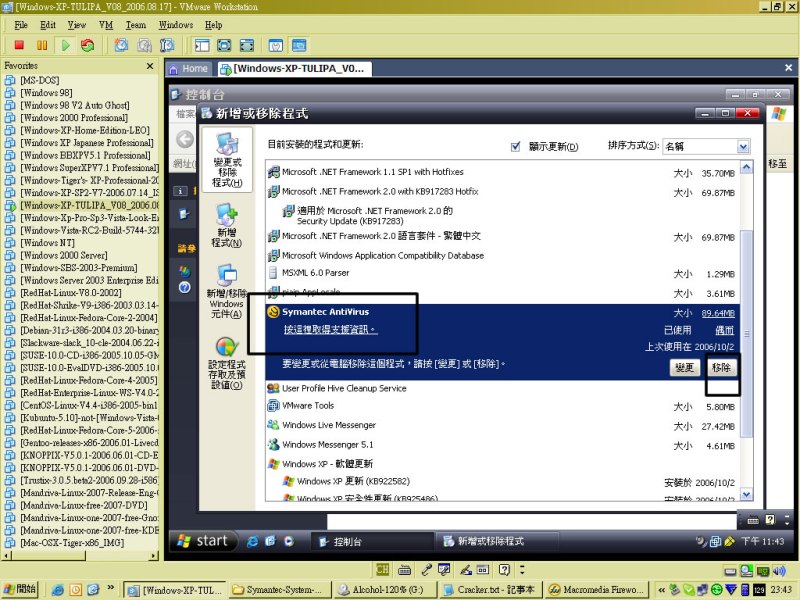Switch to the Home tab
The image size is (800, 600).
tap(189, 69)
